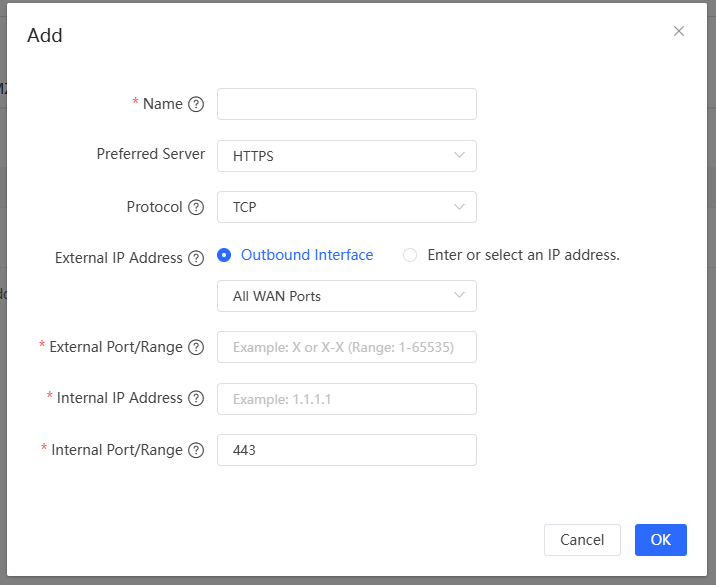Click into the External Port/Range input
The image size is (716, 585).
[346, 347]
